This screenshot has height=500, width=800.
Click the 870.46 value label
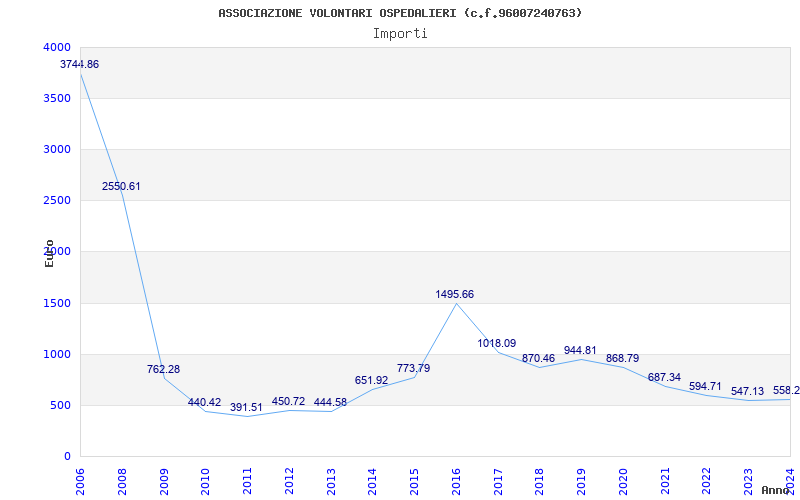point(538,358)
